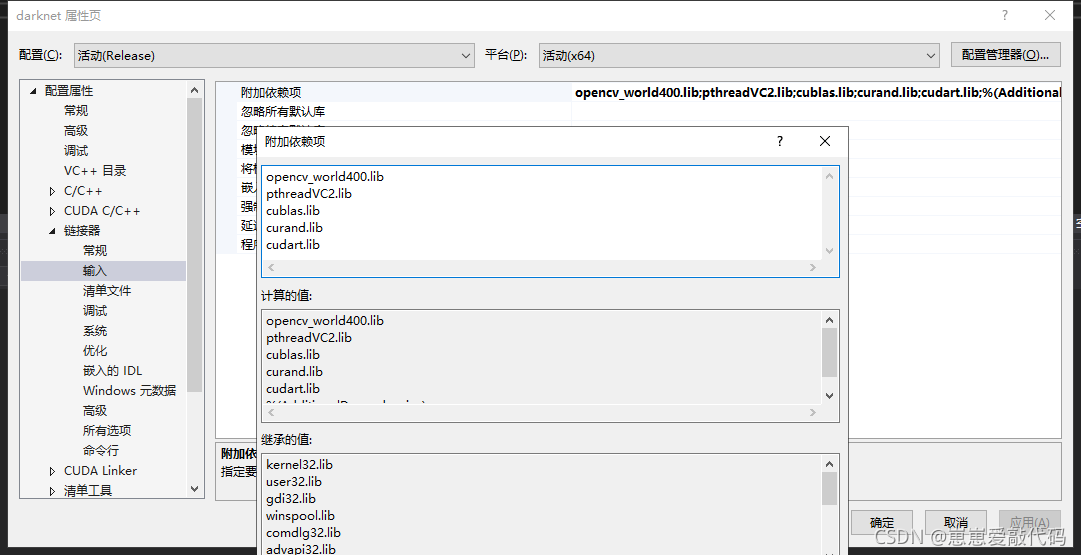
Task: Click cudart.lib in 计算的值 list
Action: tap(293, 389)
